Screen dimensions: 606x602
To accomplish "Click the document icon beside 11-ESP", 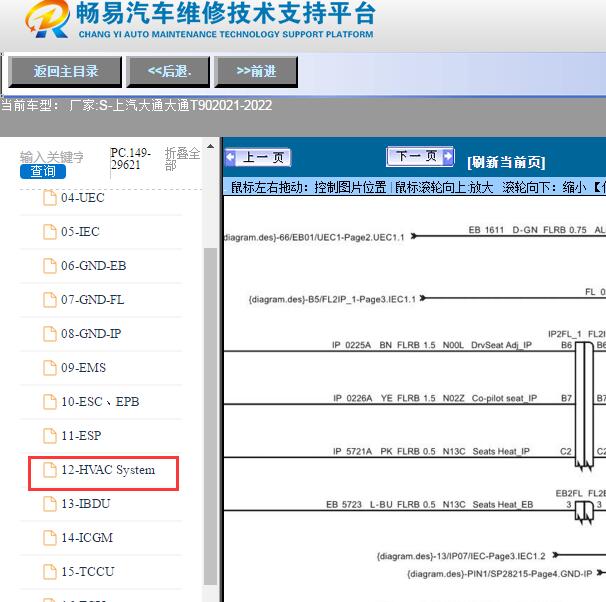I will pyautogui.click(x=49, y=436).
